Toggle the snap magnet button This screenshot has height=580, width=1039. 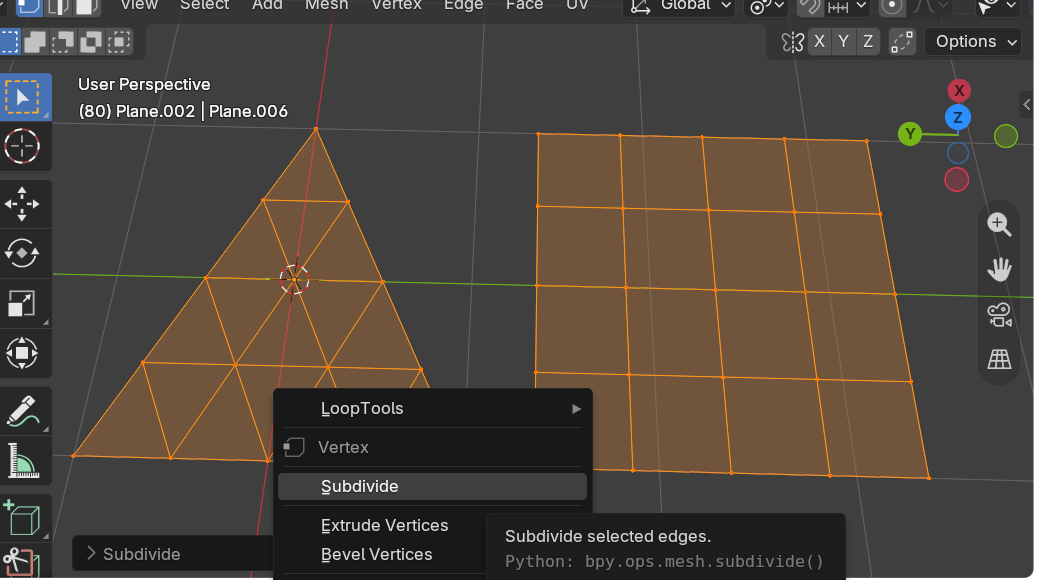point(808,7)
